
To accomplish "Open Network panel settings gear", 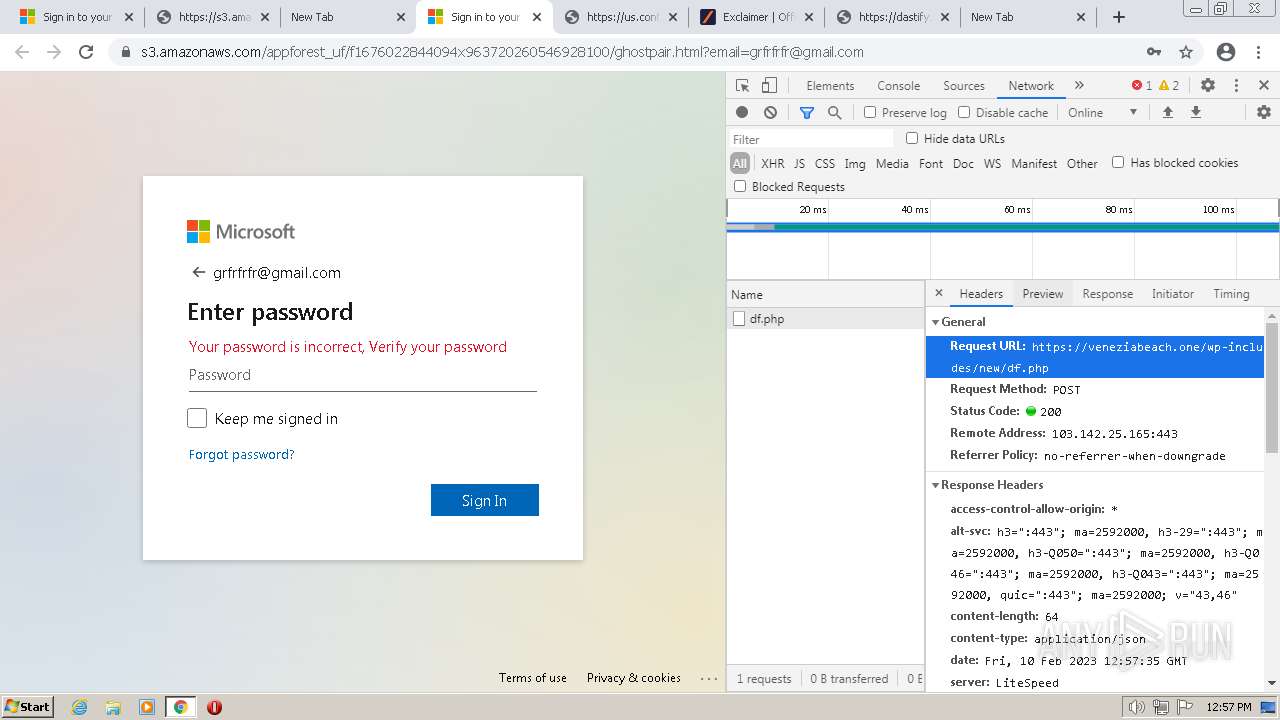I will 1264,113.
